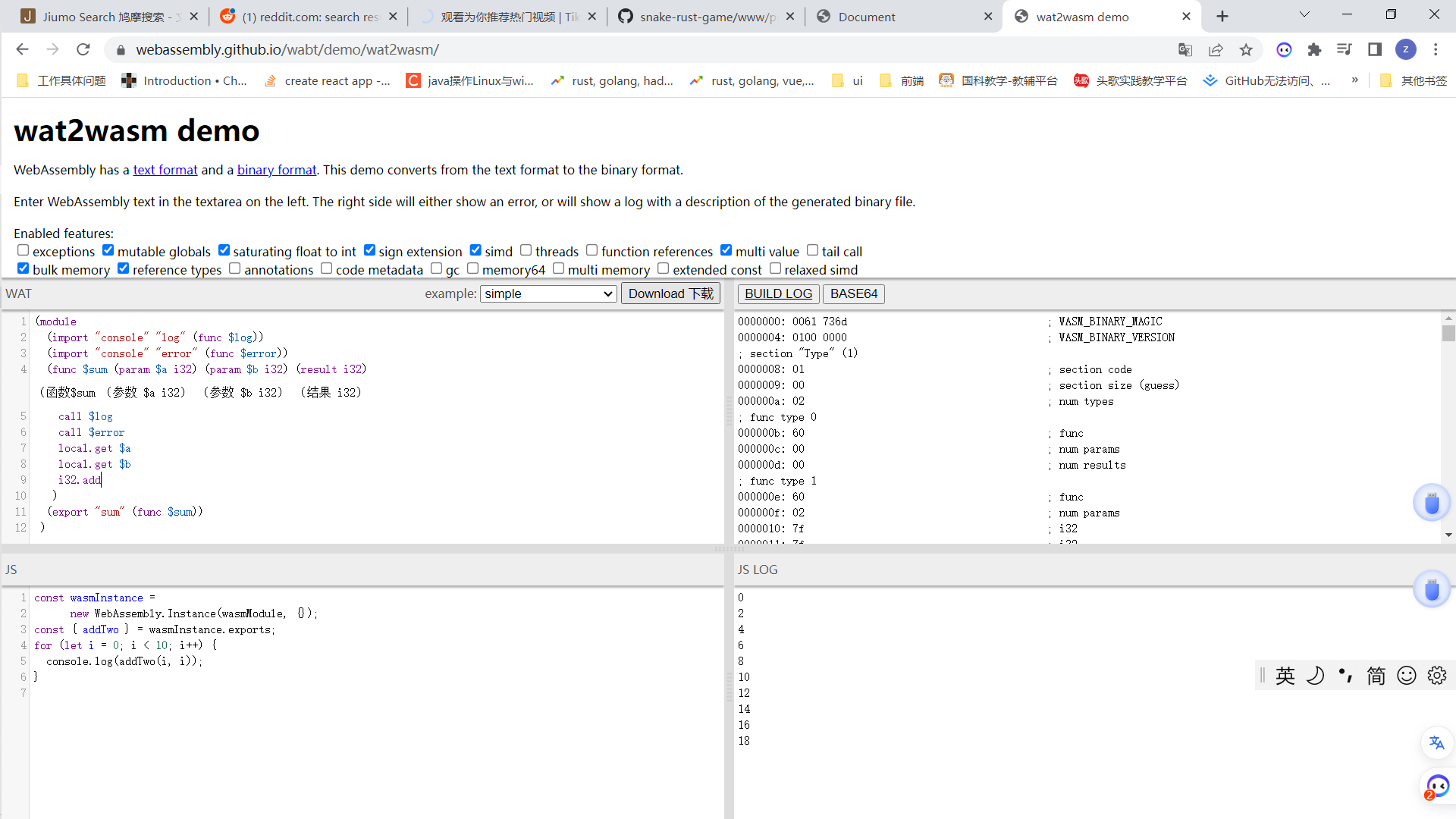The height and width of the screenshot is (819, 1456).
Task: Toggle the browser side panel icon
Action: [1374, 49]
